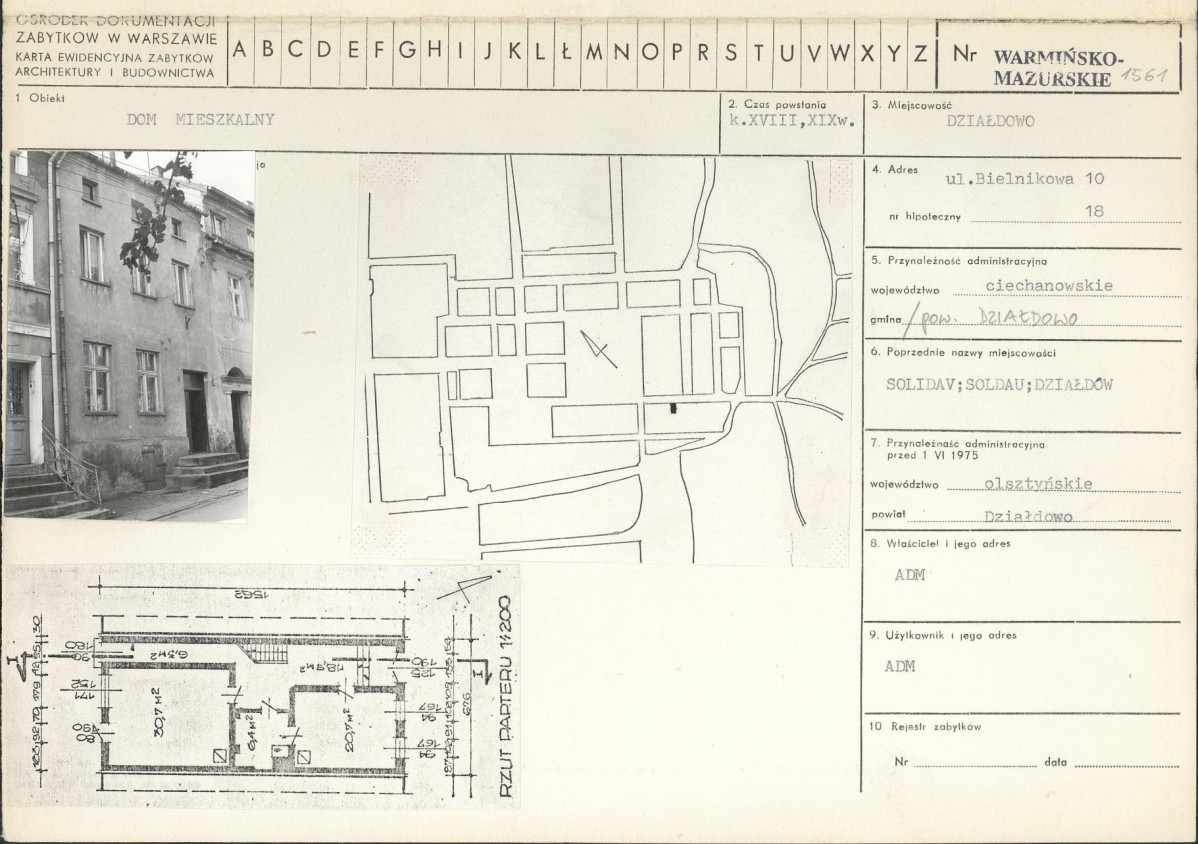
Task: Click the handwritten pow. DZIAŁDOWO
Action: 998,318
